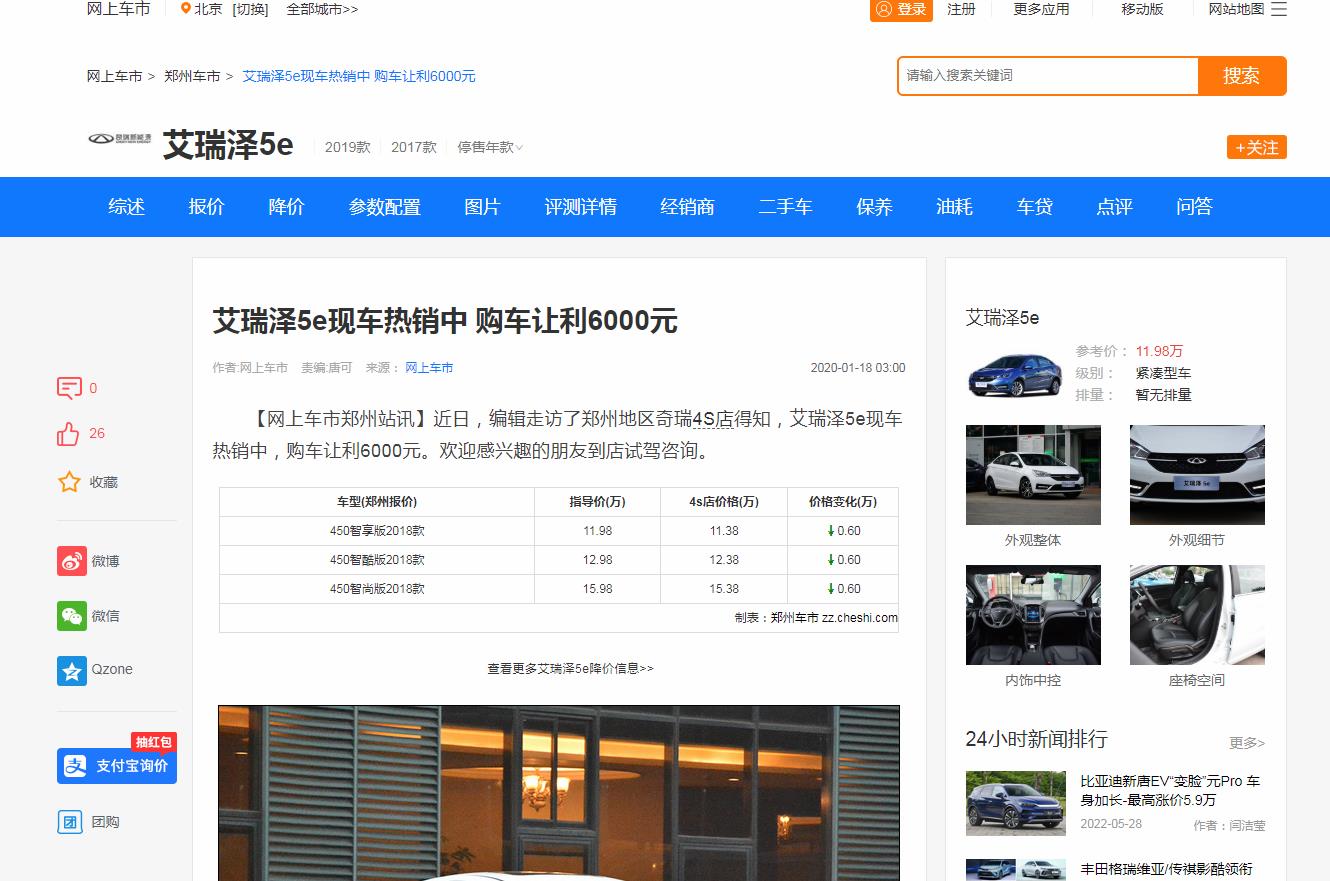Open the 油耗 fuel consumption tab

(954, 207)
